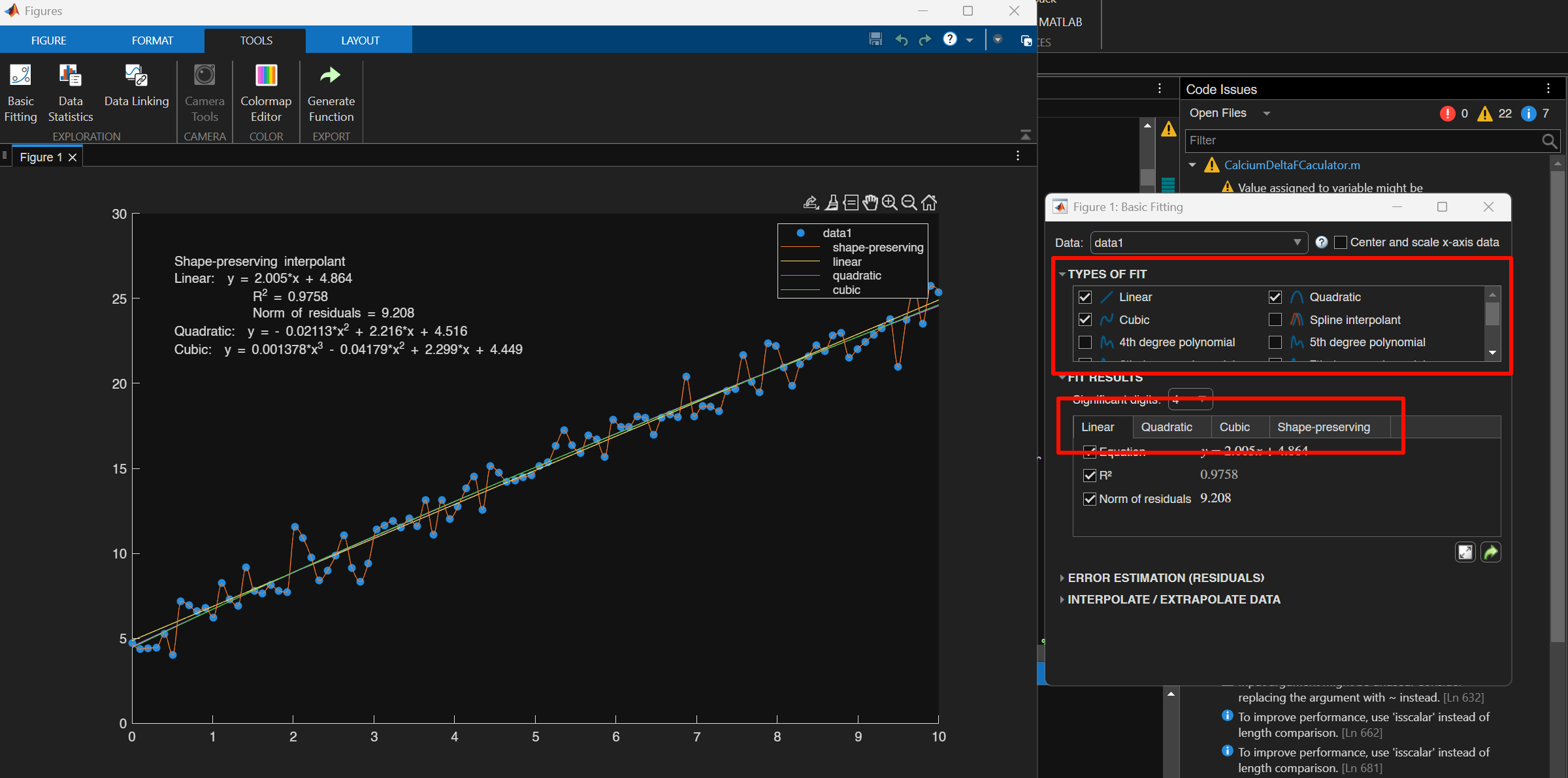Open the Colormap Editor
This screenshot has width=1568, height=778.
click(x=266, y=93)
